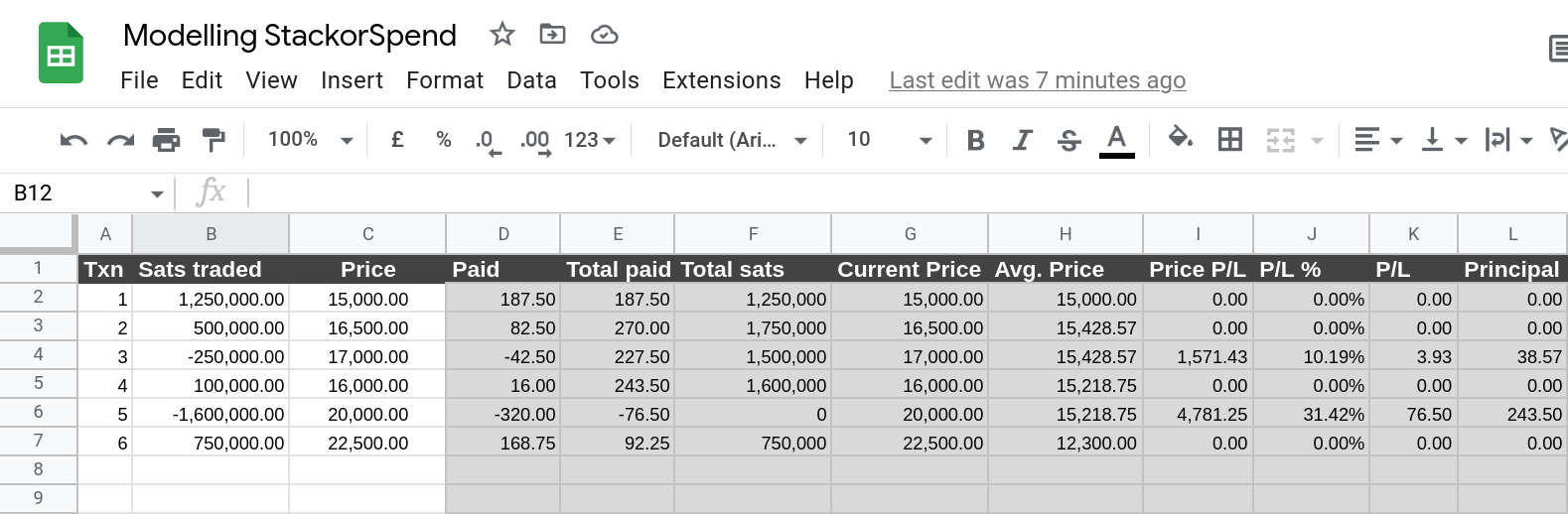Format selection as currency with £ button

pyautogui.click(x=397, y=140)
